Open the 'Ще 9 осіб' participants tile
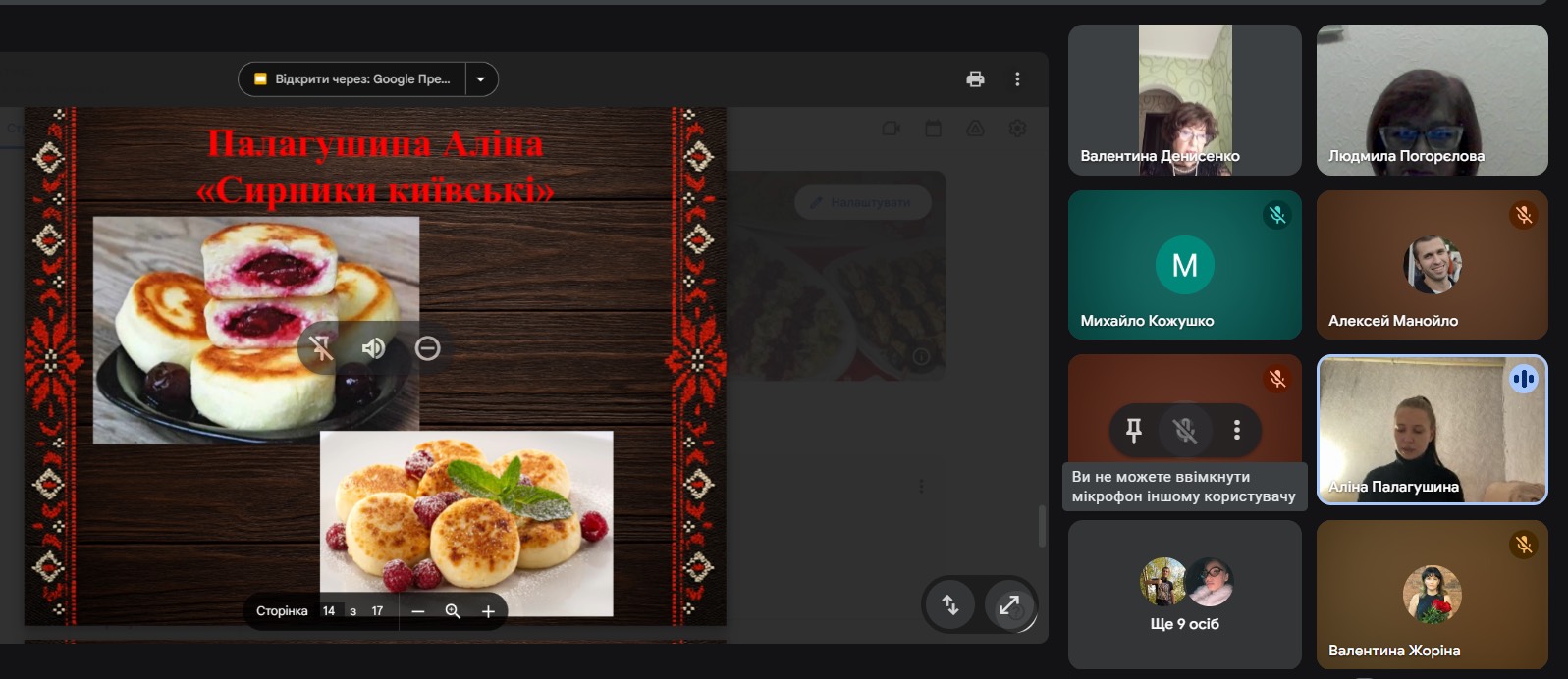 1184,595
